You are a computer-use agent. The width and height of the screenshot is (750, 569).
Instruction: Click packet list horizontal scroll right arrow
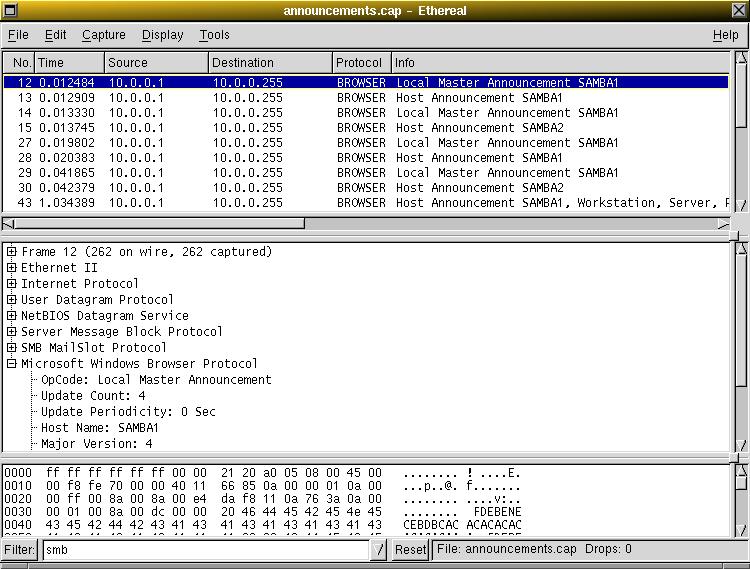[x=723, y=224]
